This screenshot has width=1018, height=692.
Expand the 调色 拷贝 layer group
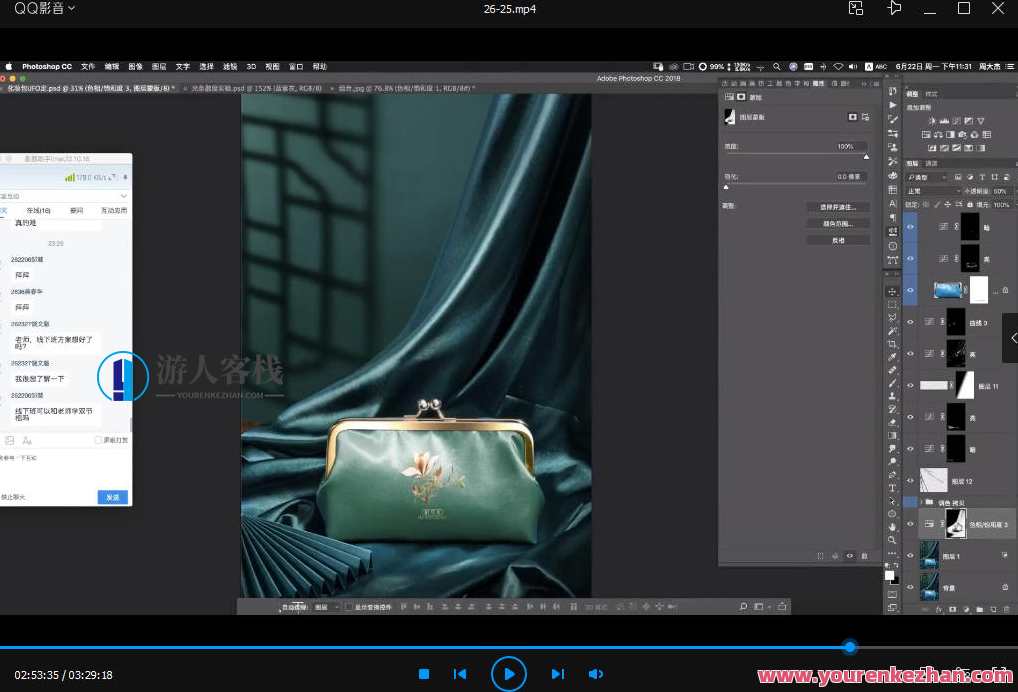click(x=920, y=502)
